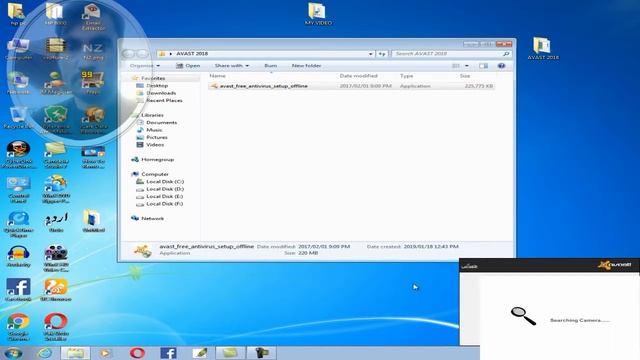Click the Explorer back navigation arrow
The width and height of the screenshot is (640, 360).
coord(128,54)
